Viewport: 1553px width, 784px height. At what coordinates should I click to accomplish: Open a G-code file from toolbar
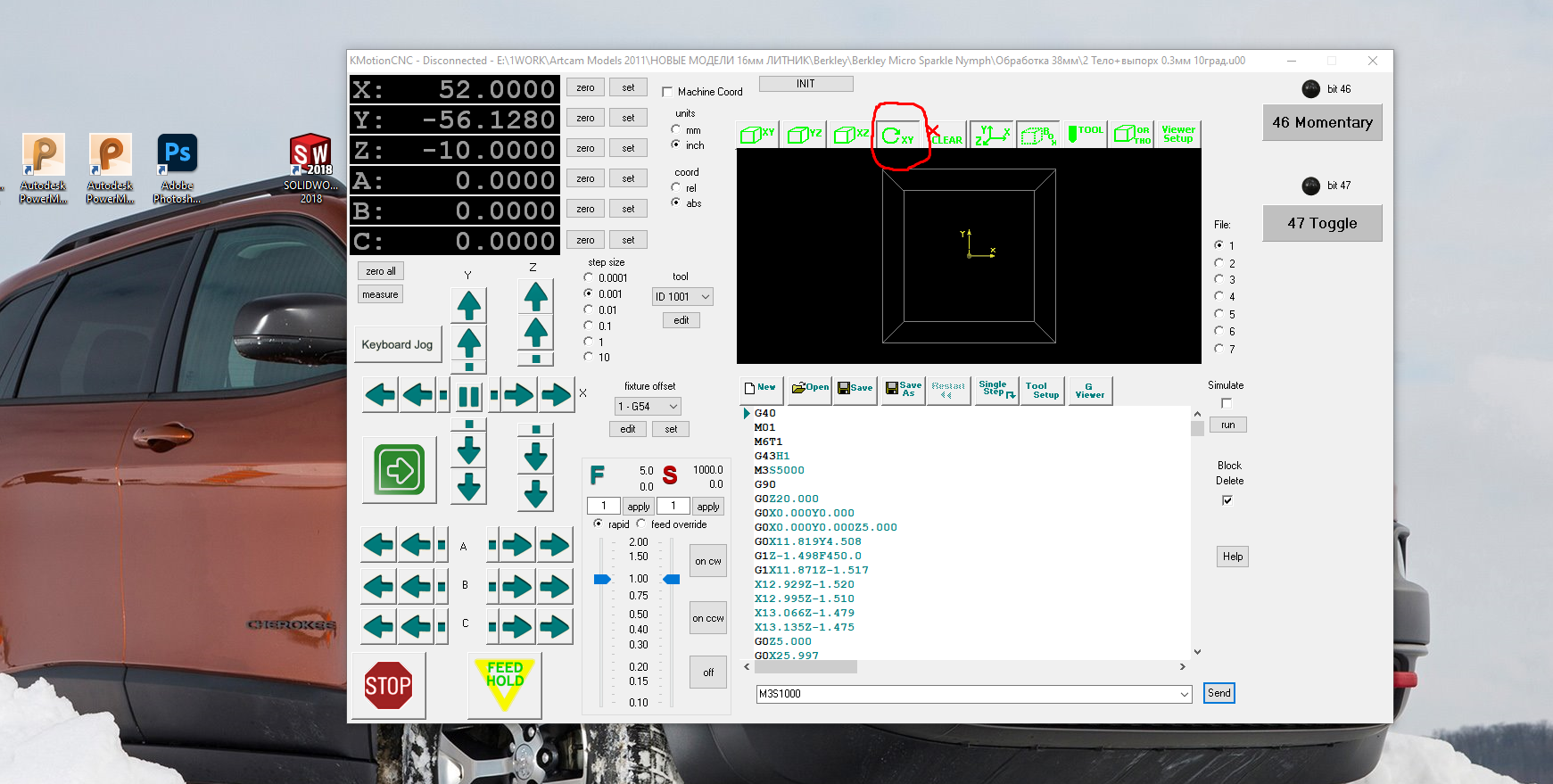pos(810,388)
